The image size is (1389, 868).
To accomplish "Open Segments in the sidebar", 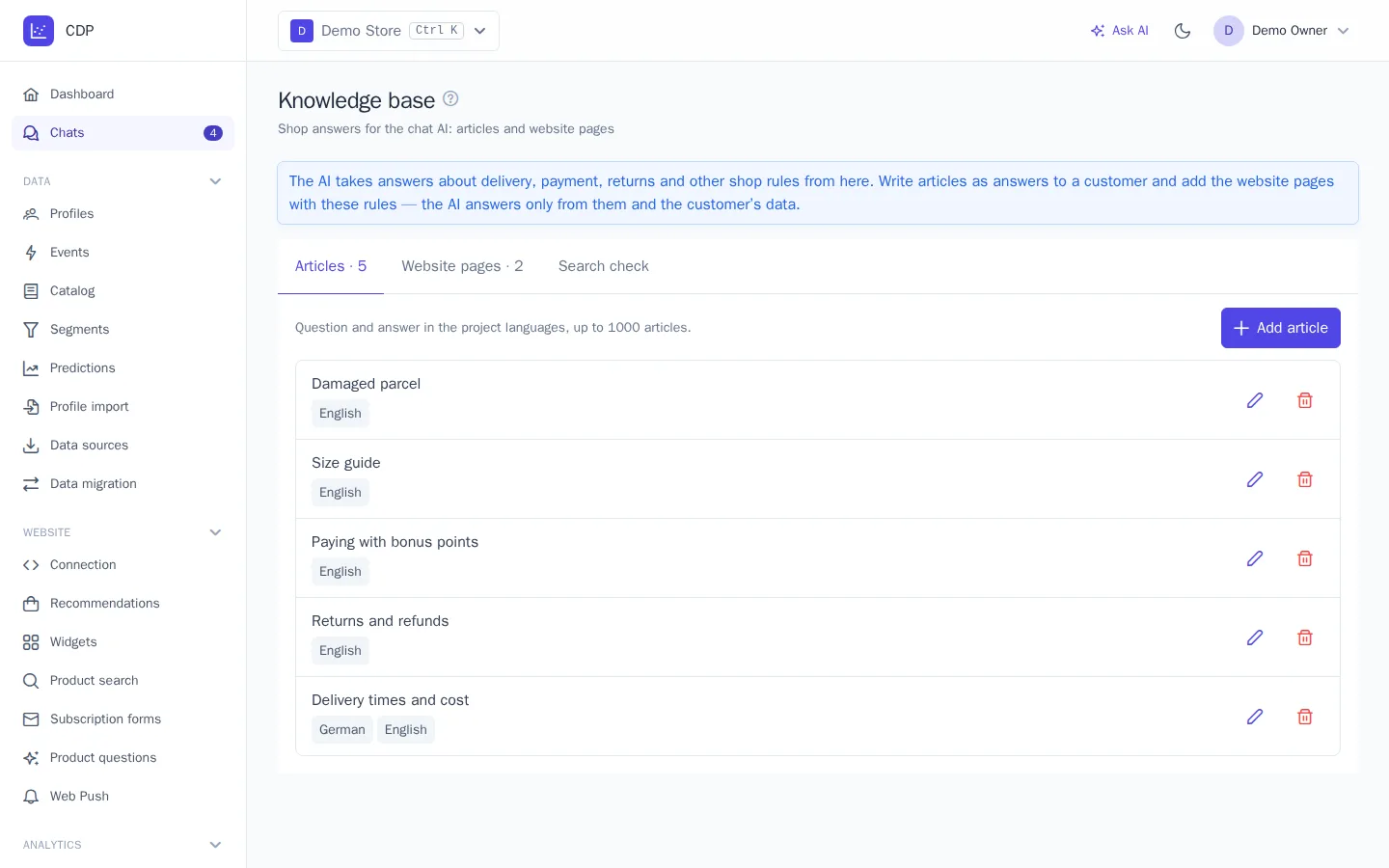I will pos(123,330).
